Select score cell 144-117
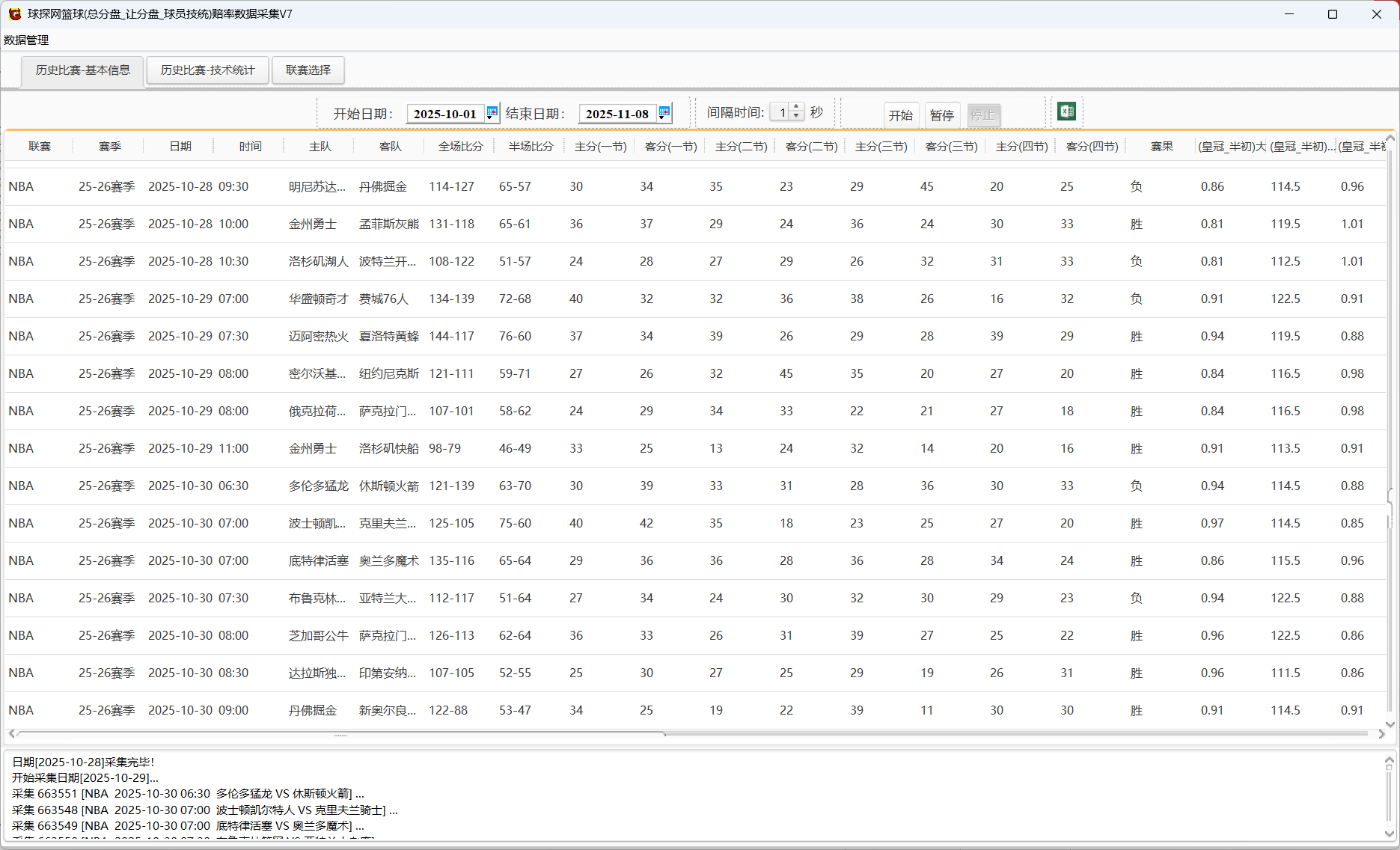 (452, 336)
